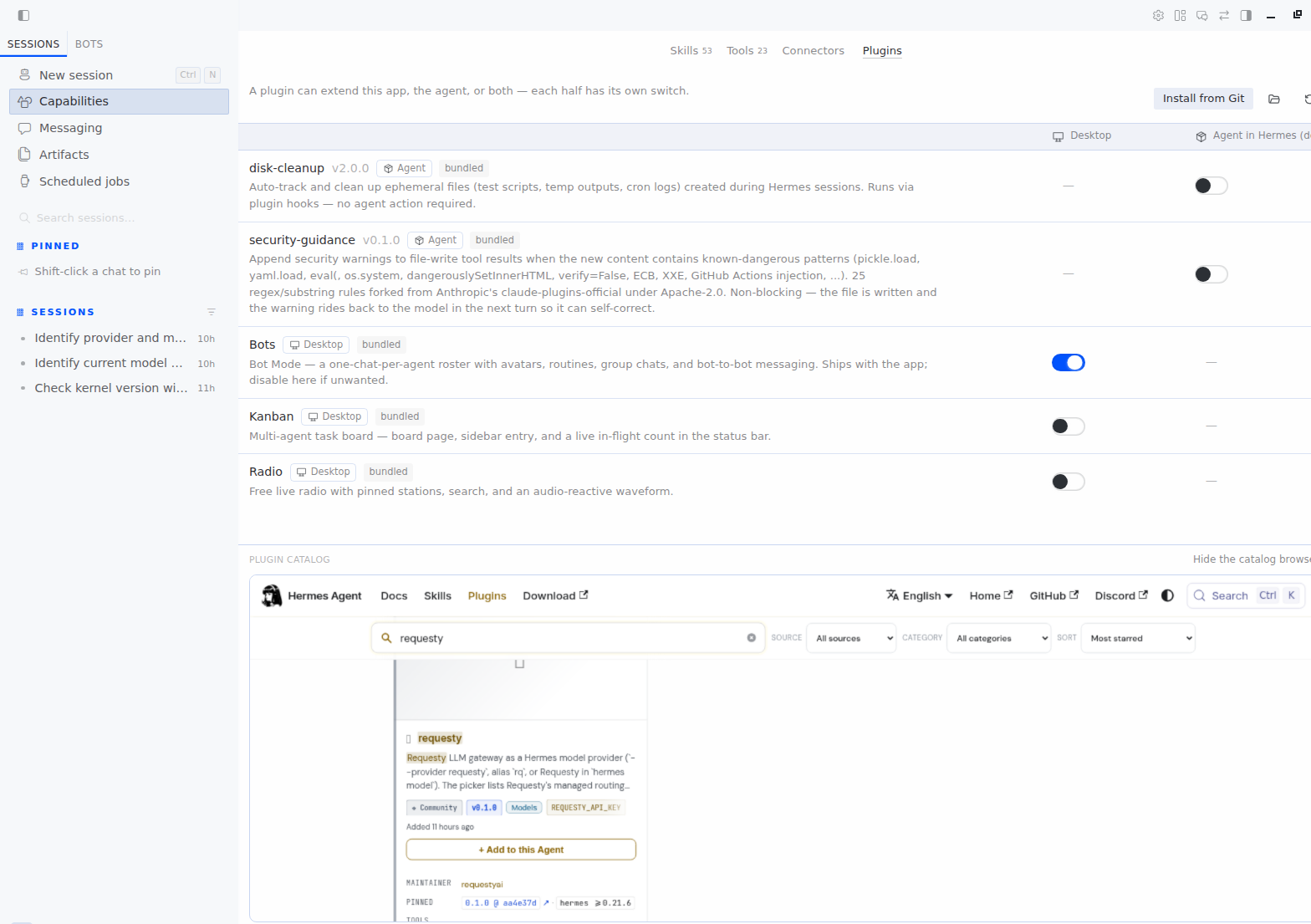Image resolution: width=1311 pixels, height=924 pixels.
Task: Enable the Radio desktop plugin
Action: (1068, 482)
